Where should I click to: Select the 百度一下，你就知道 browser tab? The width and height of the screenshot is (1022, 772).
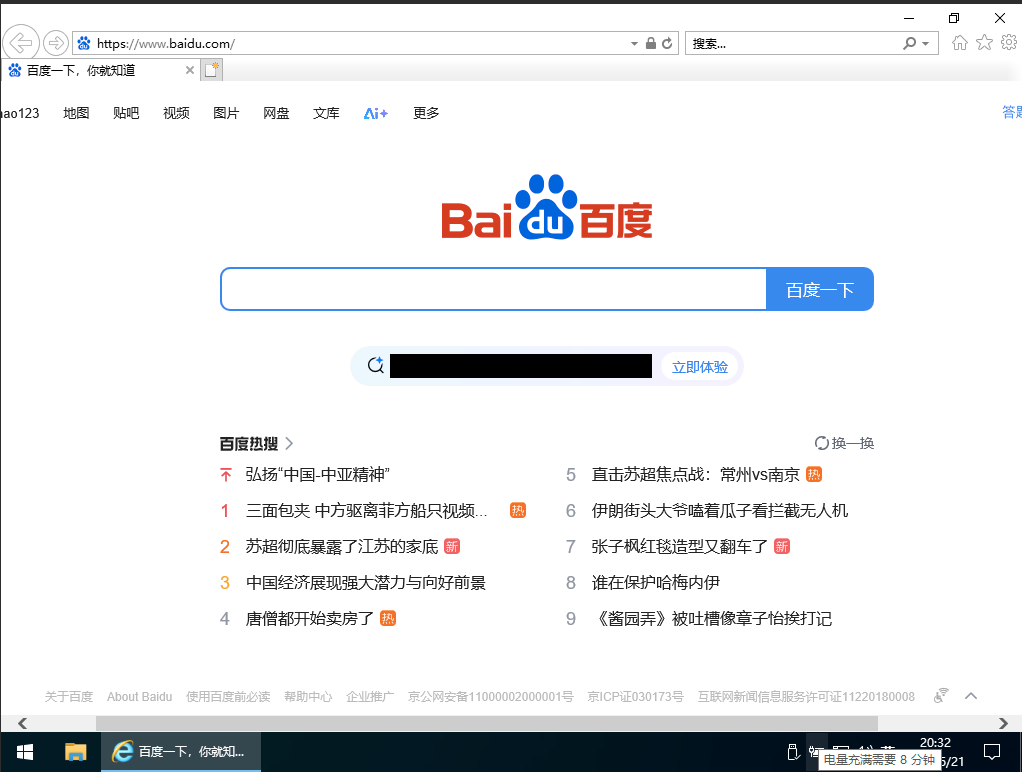click(x=101, y=70)
